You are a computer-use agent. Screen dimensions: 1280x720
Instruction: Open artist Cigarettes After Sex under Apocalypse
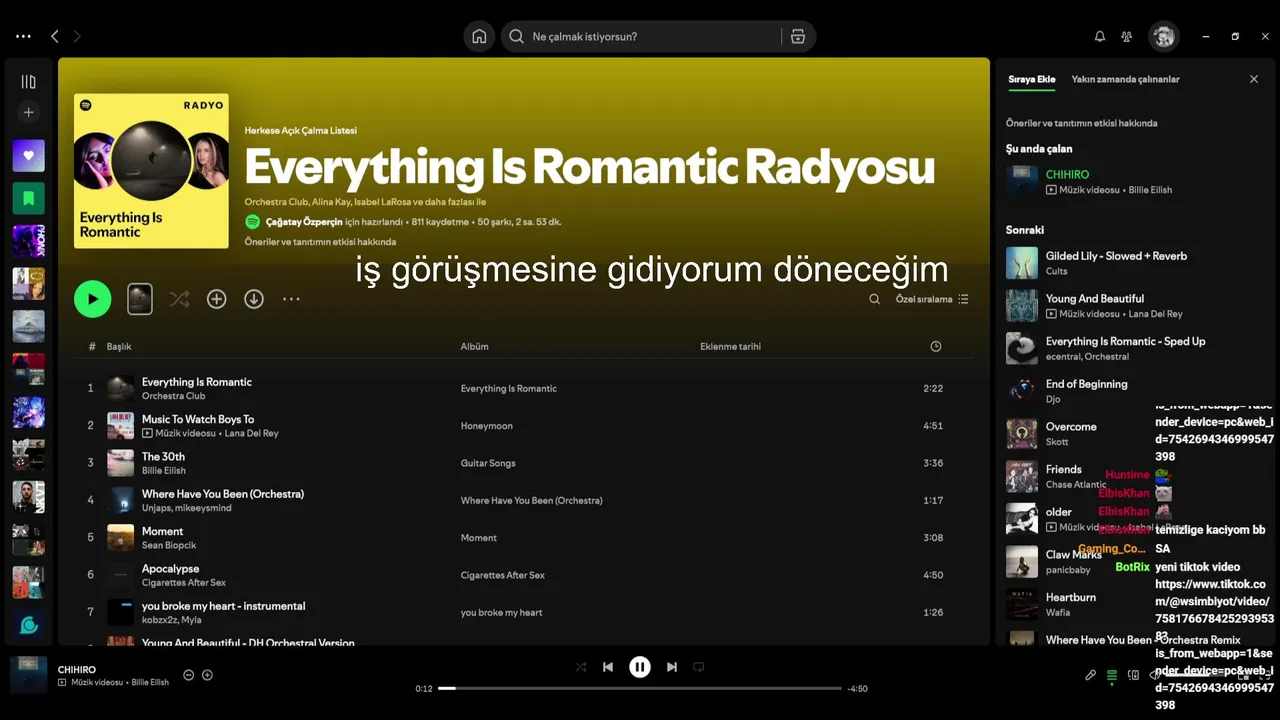tap(184, 582)
